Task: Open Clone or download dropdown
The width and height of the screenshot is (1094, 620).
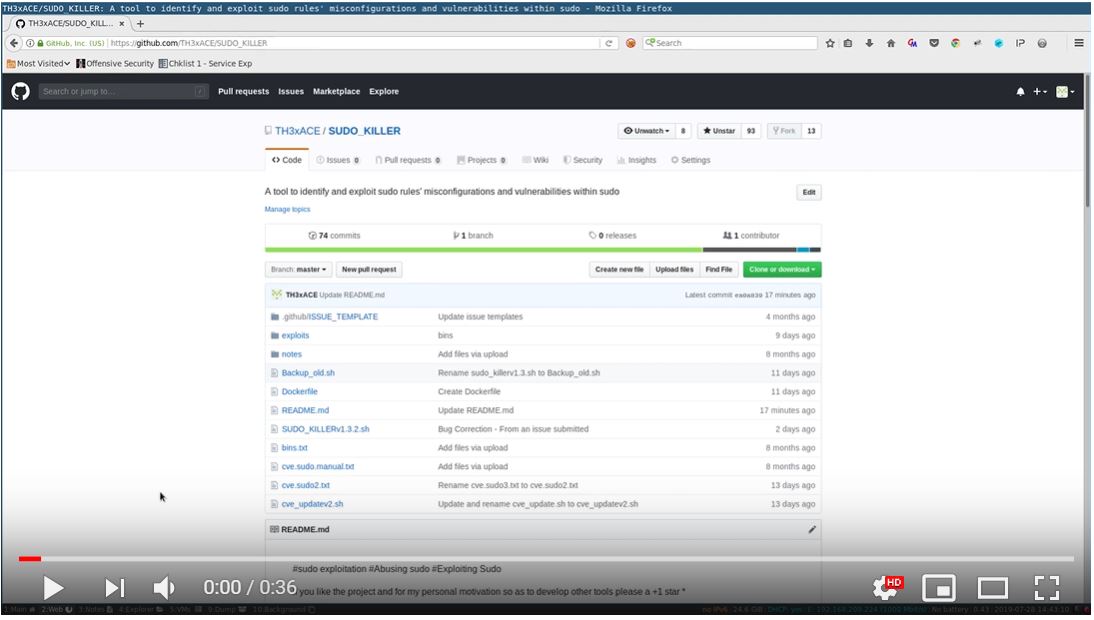Action: pos(782,269)
